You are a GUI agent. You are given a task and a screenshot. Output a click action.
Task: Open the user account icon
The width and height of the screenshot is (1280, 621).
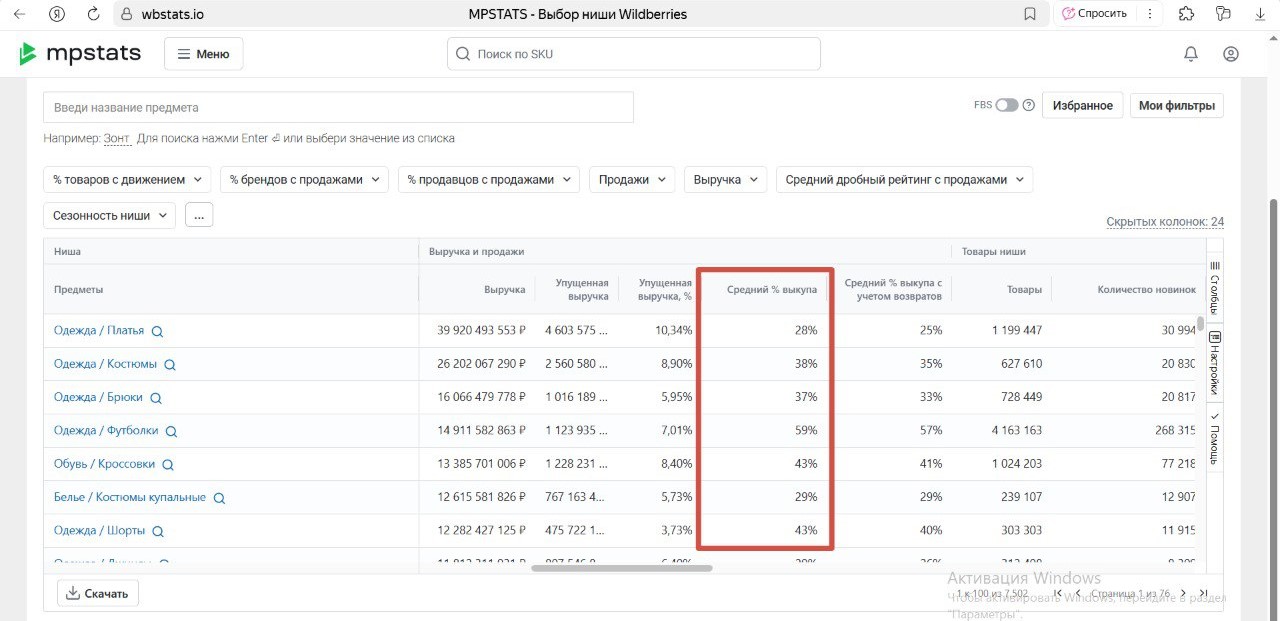[x=1230, y=53]
